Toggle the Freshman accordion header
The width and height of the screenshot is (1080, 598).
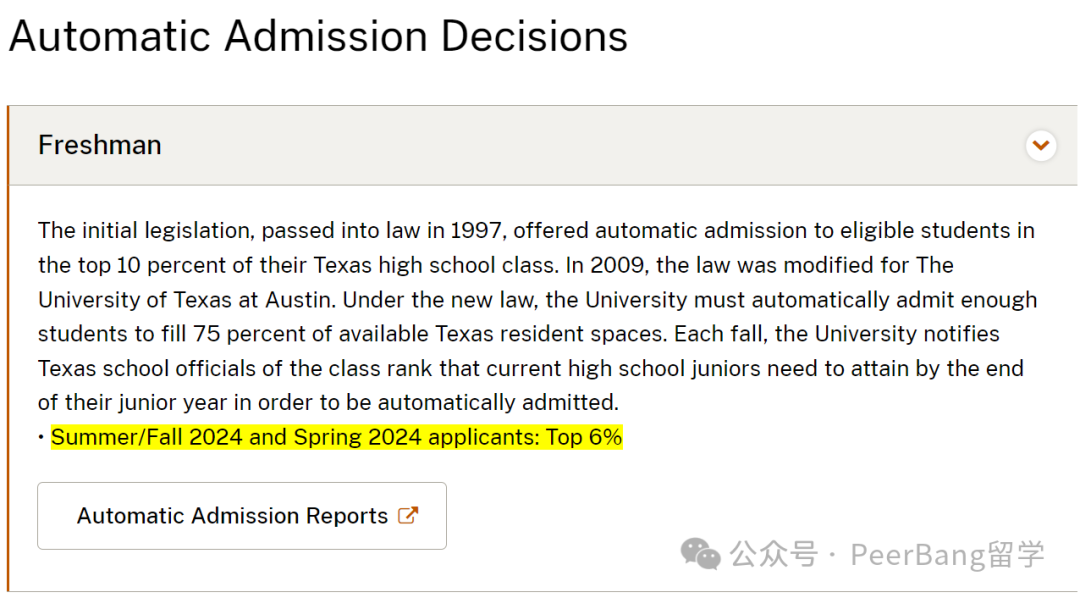pyautogui.click(x=543, y=145)
